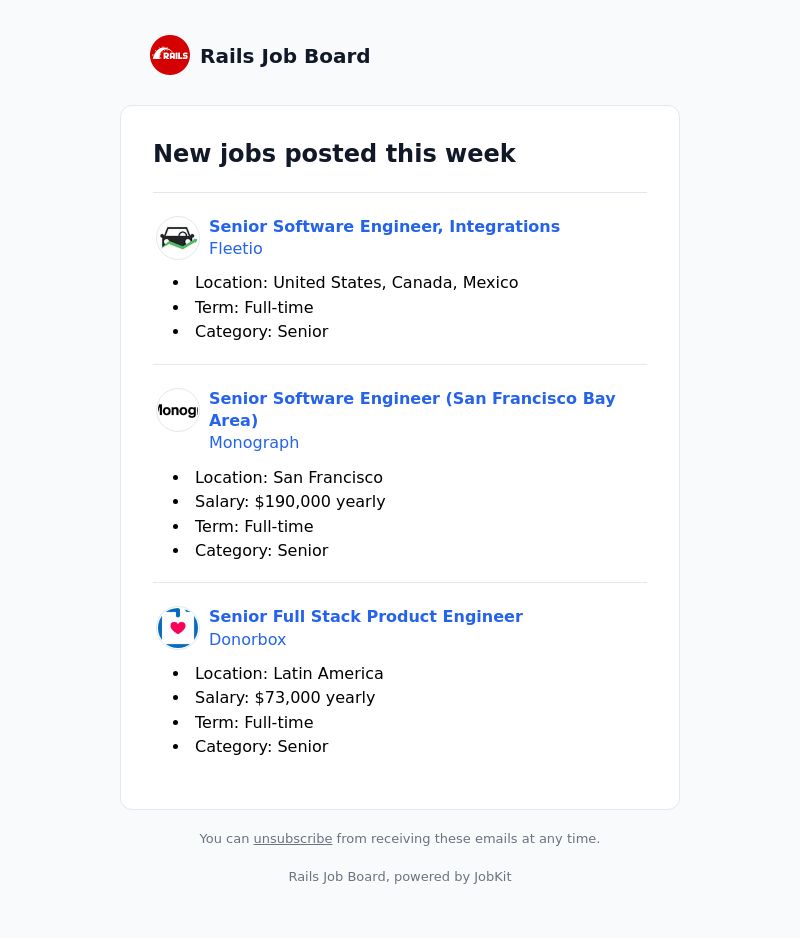The width and height of the screenshot is (800, 938).
Task: Open Senior Software Engineer San Francisco Bay Area job
Action: (412, 409)
